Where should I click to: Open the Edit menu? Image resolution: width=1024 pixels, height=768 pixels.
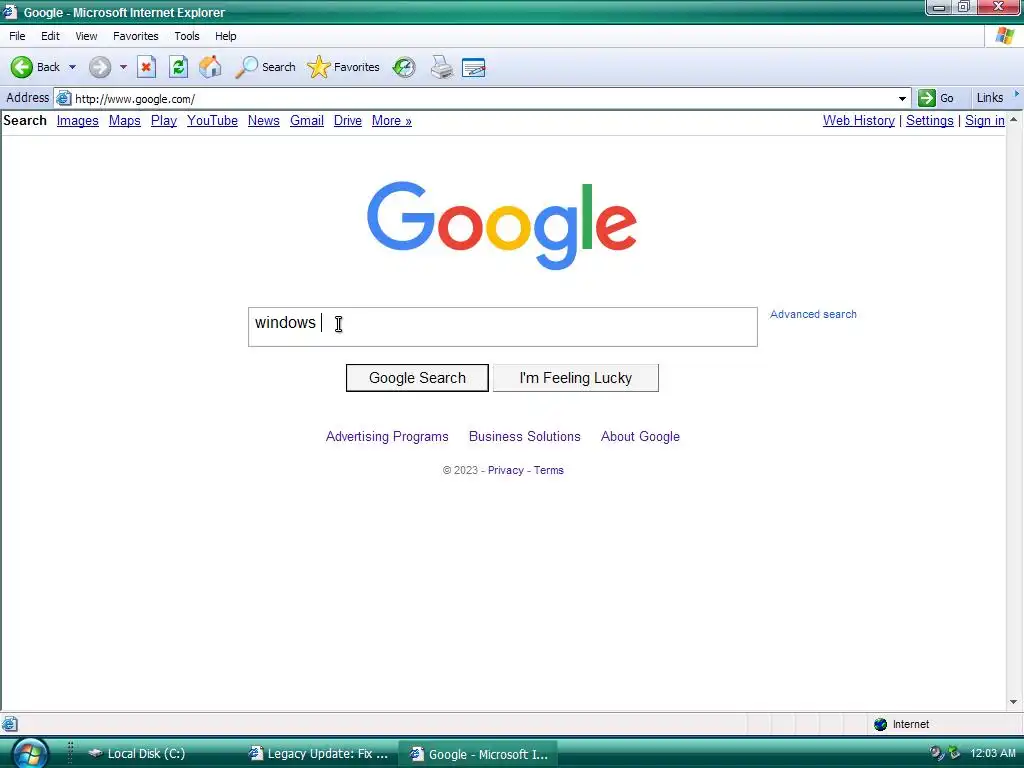(x=50, y=36)
